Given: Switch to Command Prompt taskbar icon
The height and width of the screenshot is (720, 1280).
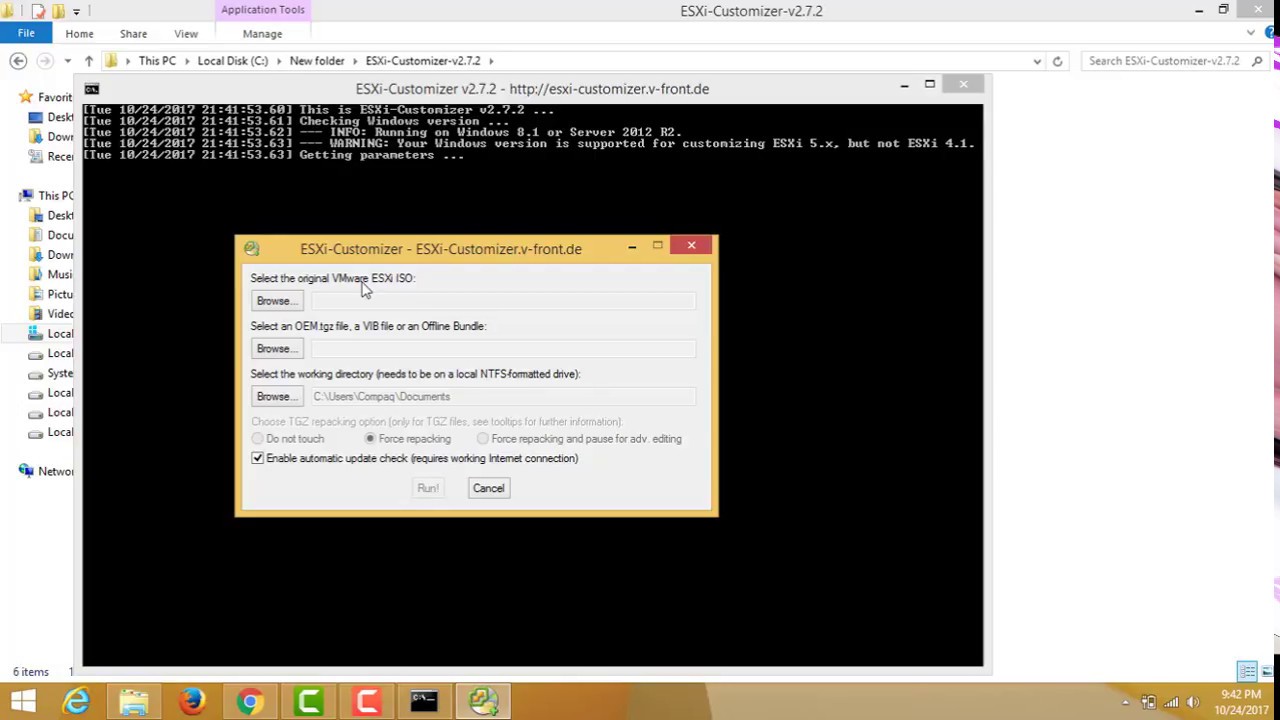Looking at the screenshot, I should point(424,702).
